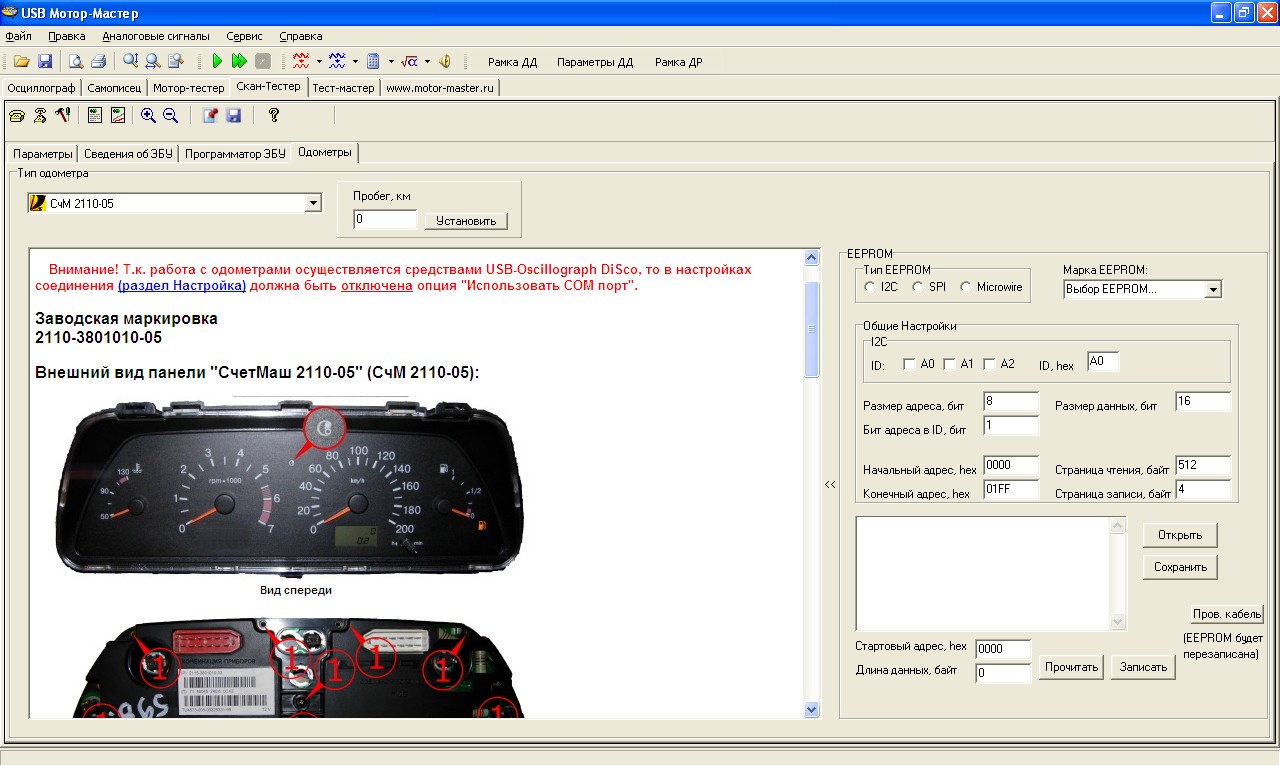
Task: Click the zoom in magnifier icon
Action: (148, 116)
